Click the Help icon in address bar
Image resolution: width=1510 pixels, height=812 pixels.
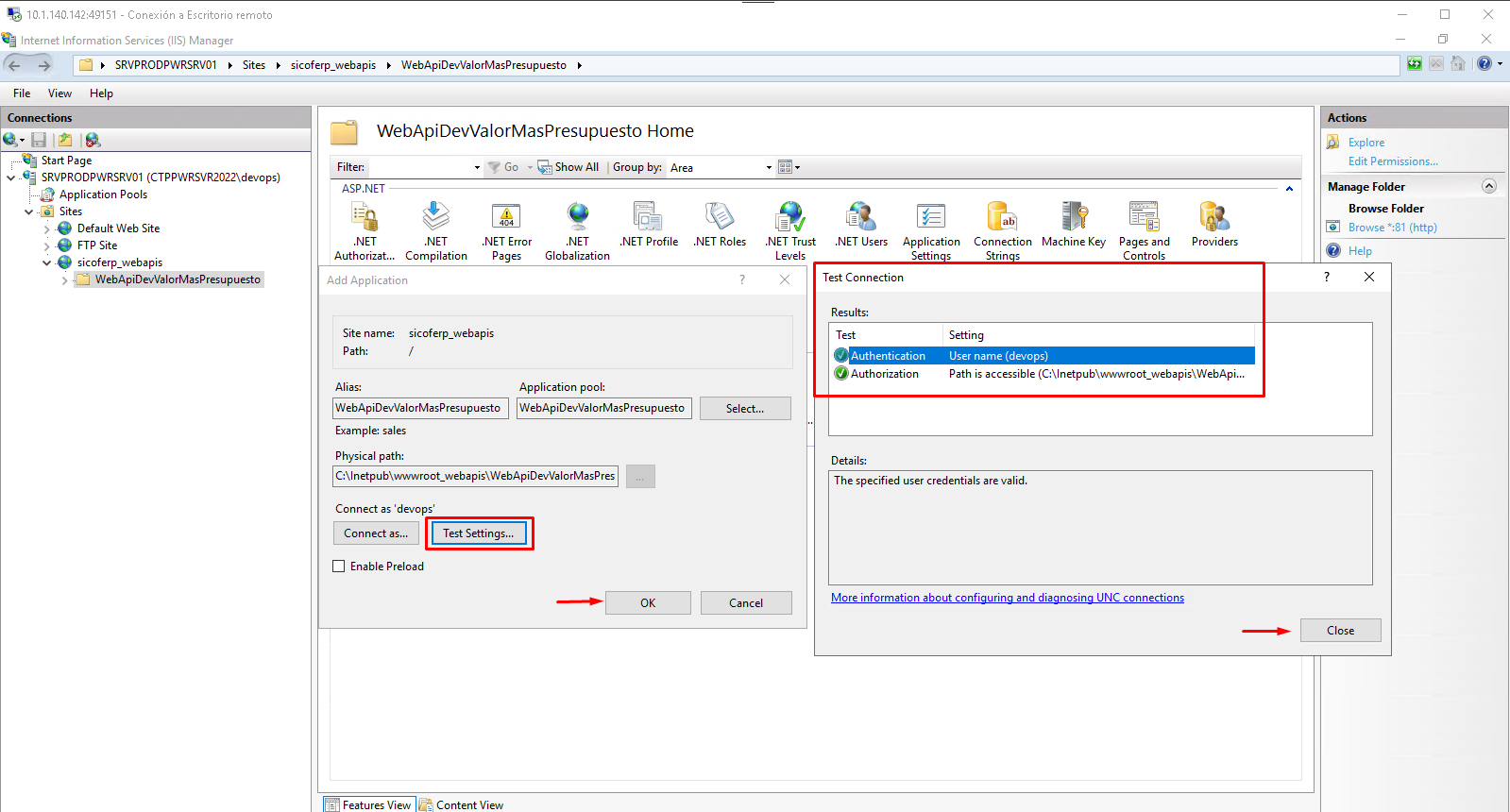pos(1485,64)
